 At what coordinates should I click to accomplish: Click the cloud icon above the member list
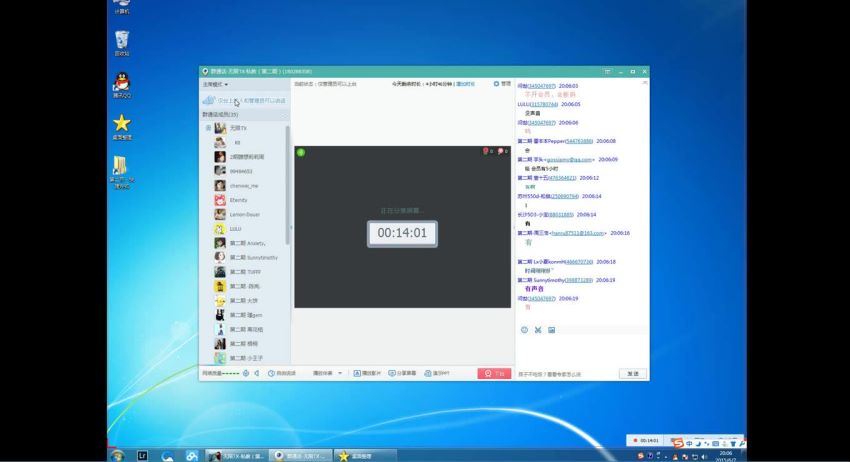pyautogui.click(x=209, y=101)
